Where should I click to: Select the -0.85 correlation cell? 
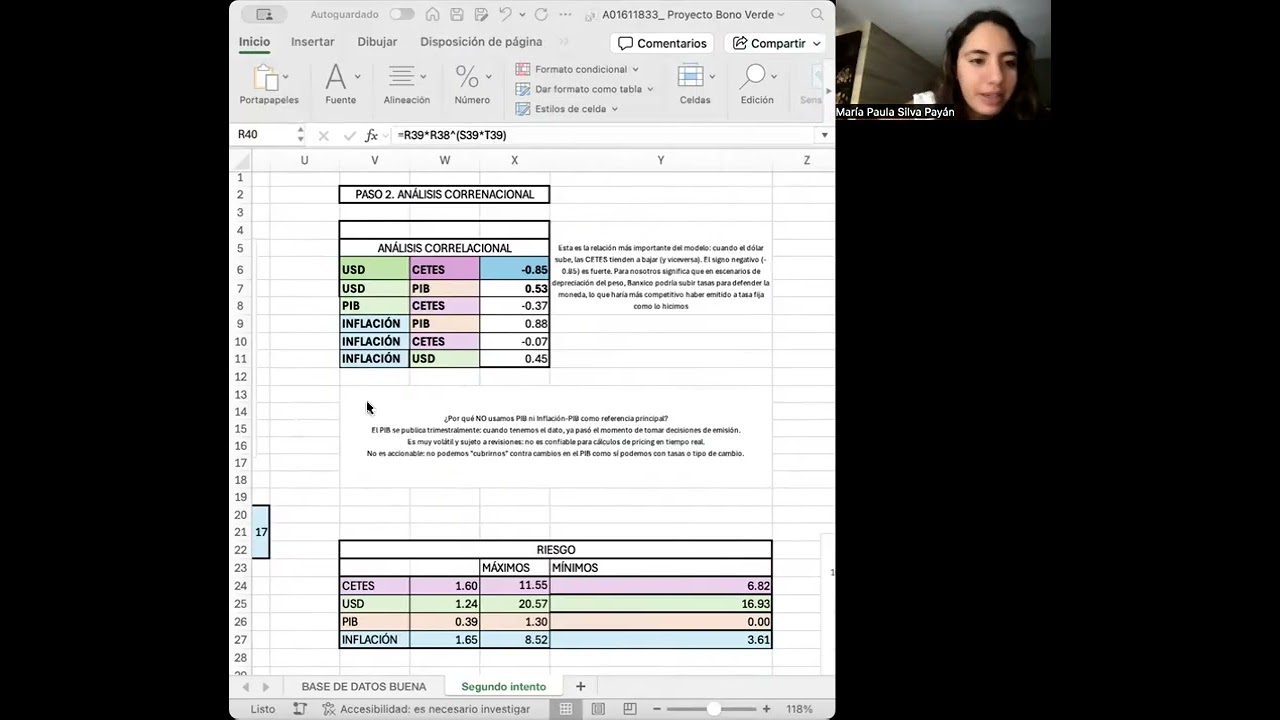pyautogui.click(x=514, y=270)
